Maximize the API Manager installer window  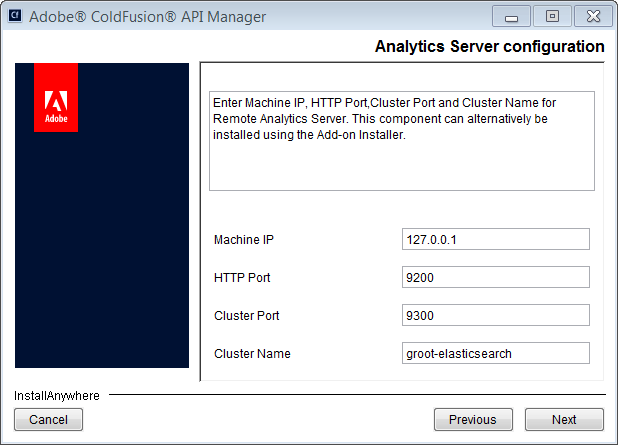pyautogui.click(x=551, y=17)
